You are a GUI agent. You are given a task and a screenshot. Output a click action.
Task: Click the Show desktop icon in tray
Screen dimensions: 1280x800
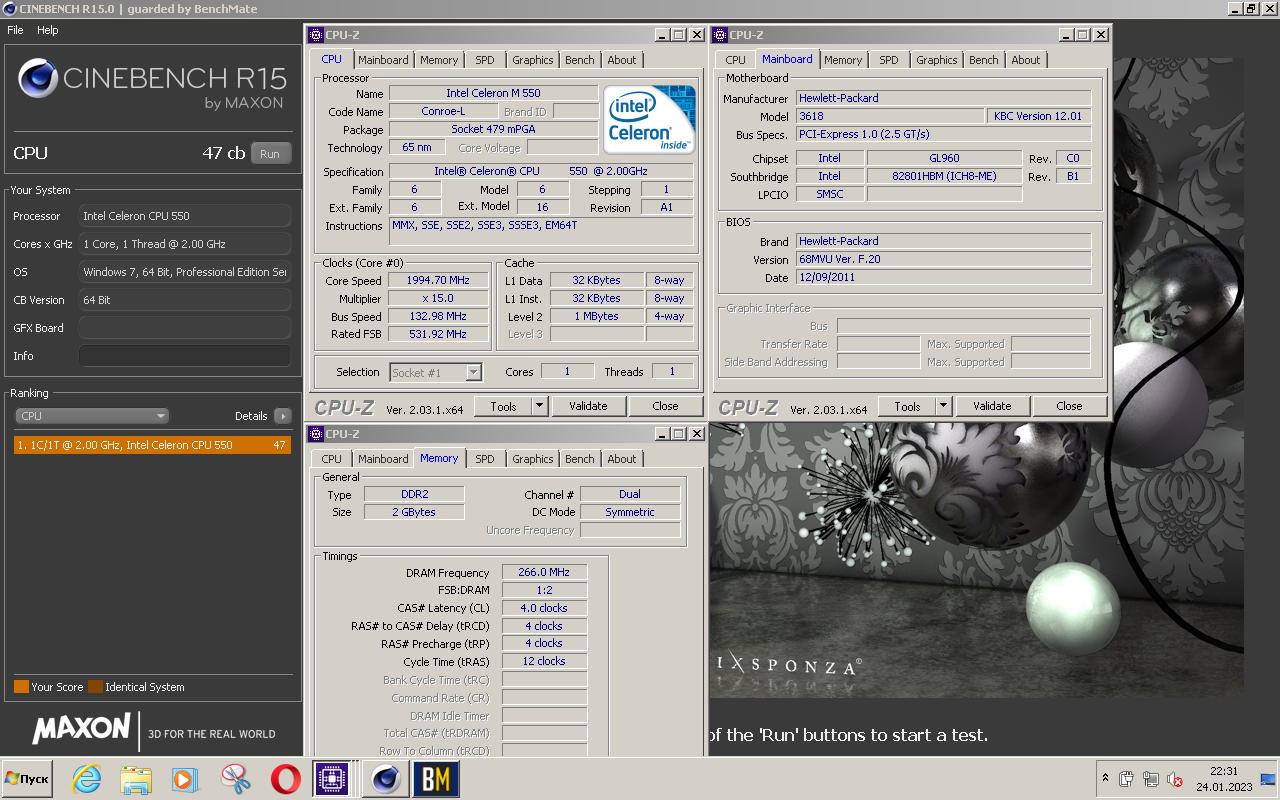coord(1268,779)
